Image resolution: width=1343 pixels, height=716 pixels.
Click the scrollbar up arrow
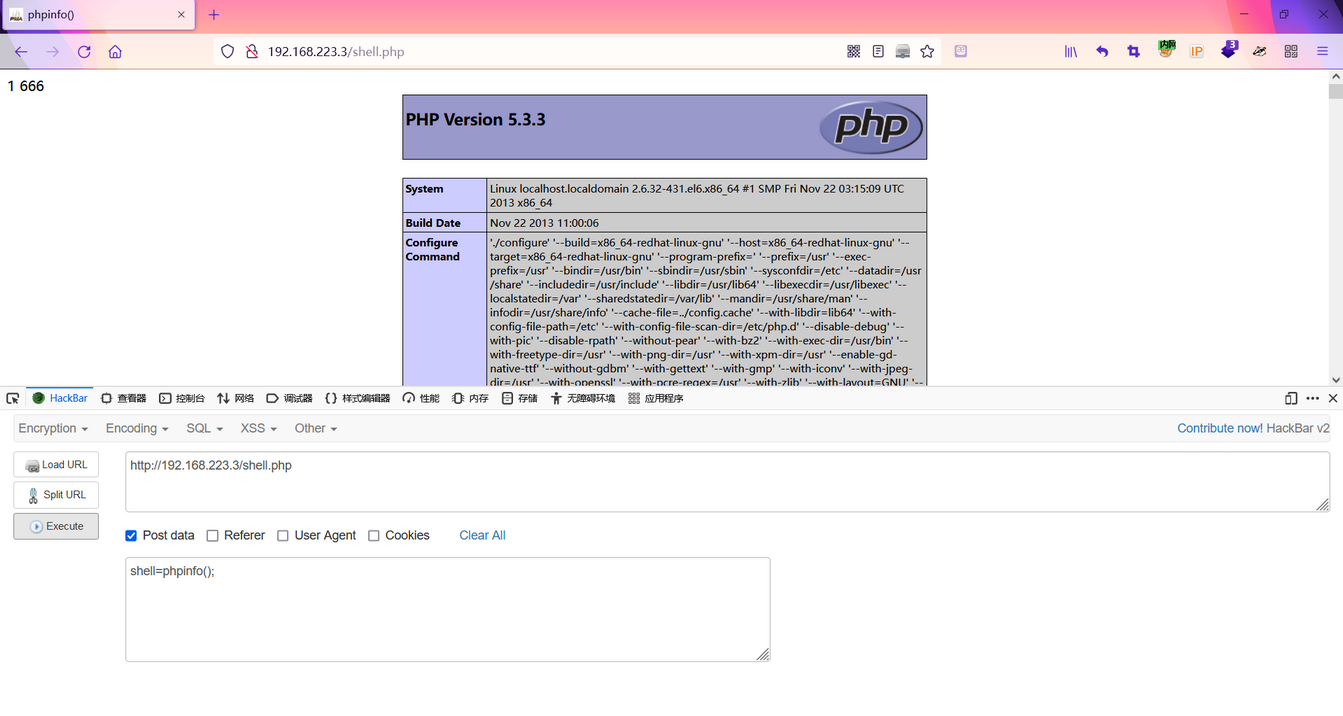[x=1335, y=78]
